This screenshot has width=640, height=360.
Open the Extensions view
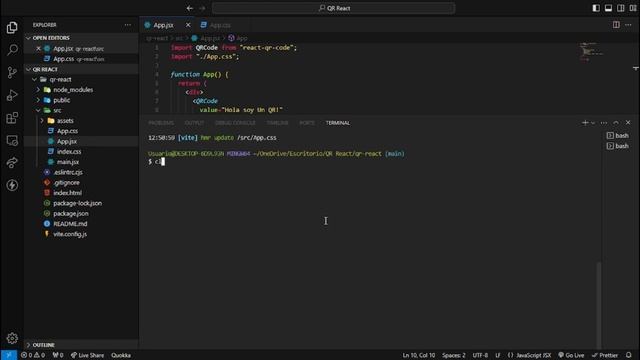tap(12, 118)
